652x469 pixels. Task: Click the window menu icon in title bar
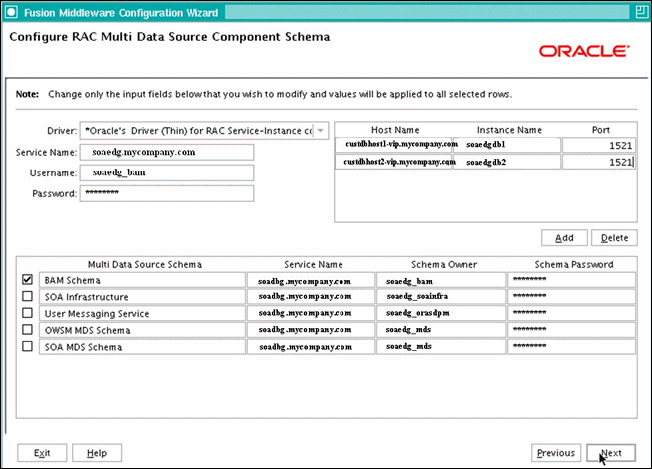11,12
